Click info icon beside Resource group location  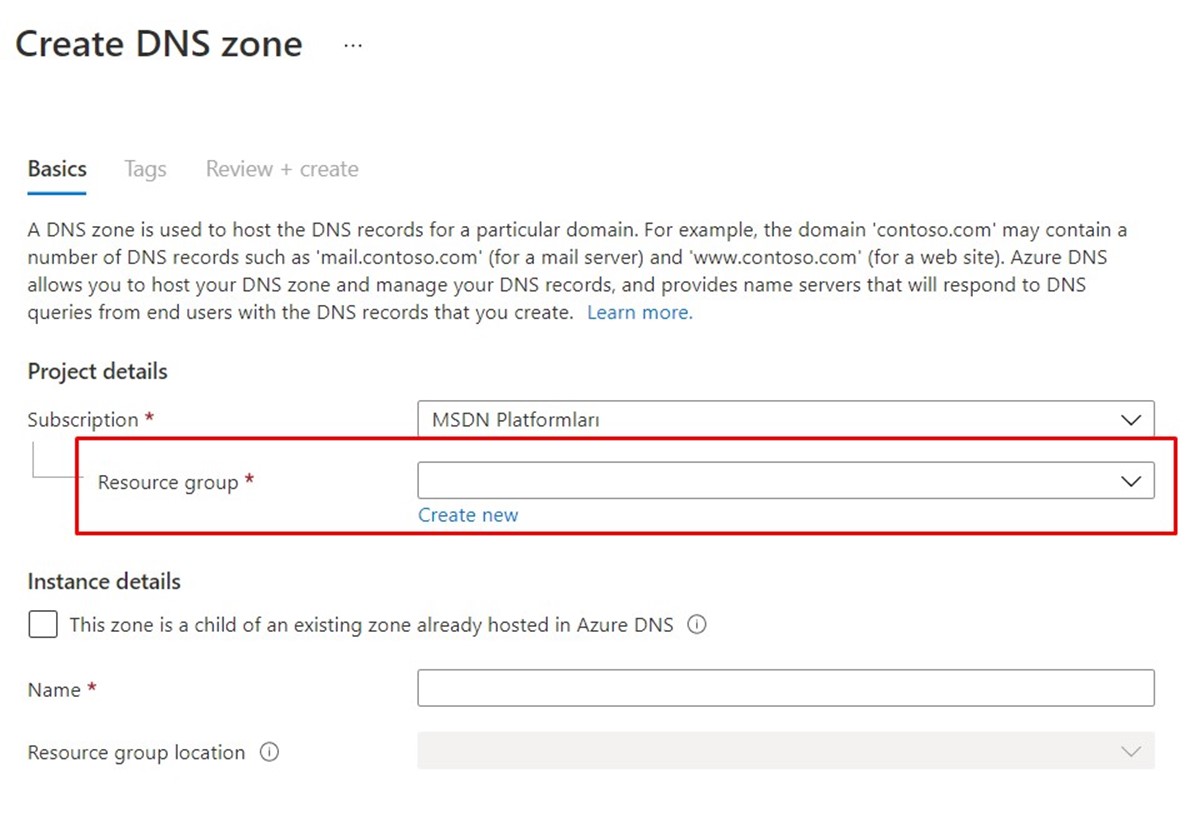click(269, 752)
